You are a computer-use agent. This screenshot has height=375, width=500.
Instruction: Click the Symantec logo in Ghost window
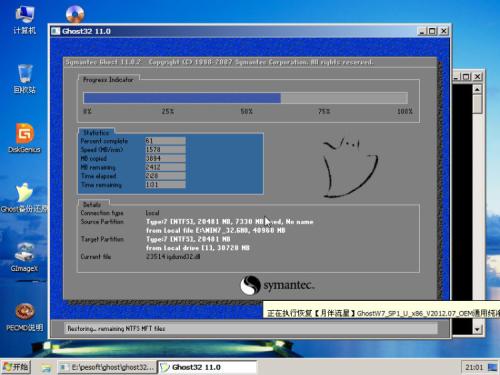tap(277, 285)
